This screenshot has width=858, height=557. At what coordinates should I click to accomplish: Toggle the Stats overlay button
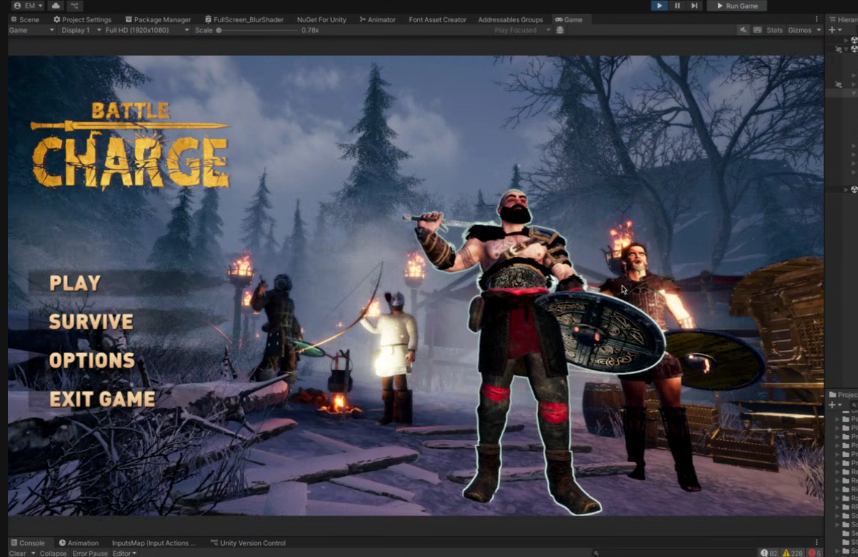(774, 30)
